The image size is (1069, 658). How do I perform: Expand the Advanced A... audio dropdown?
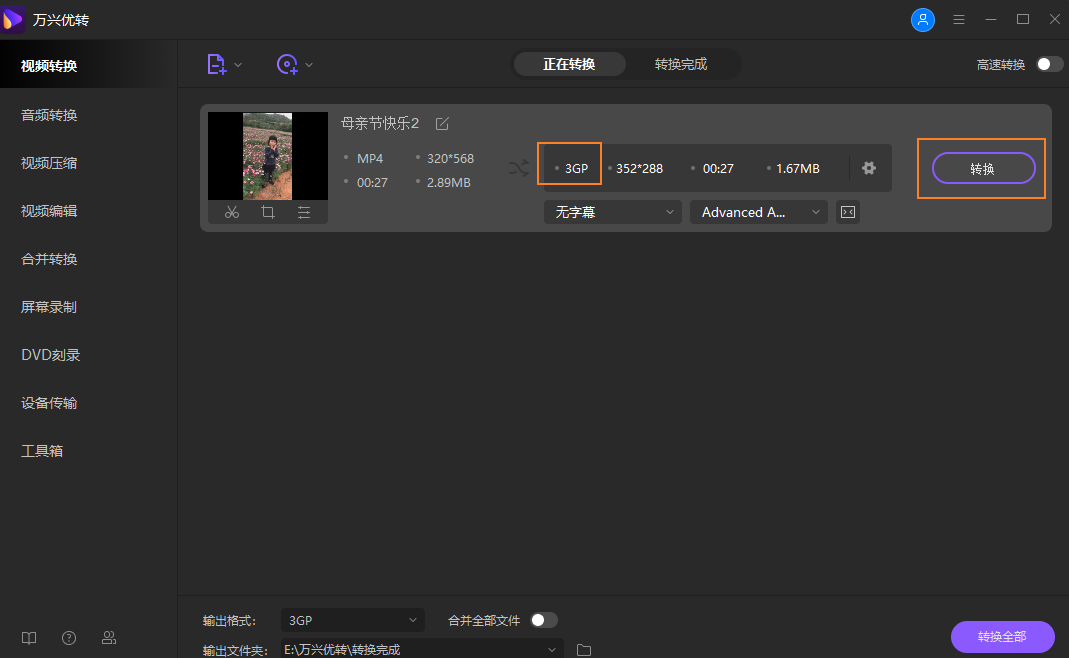tap(758, 212)
